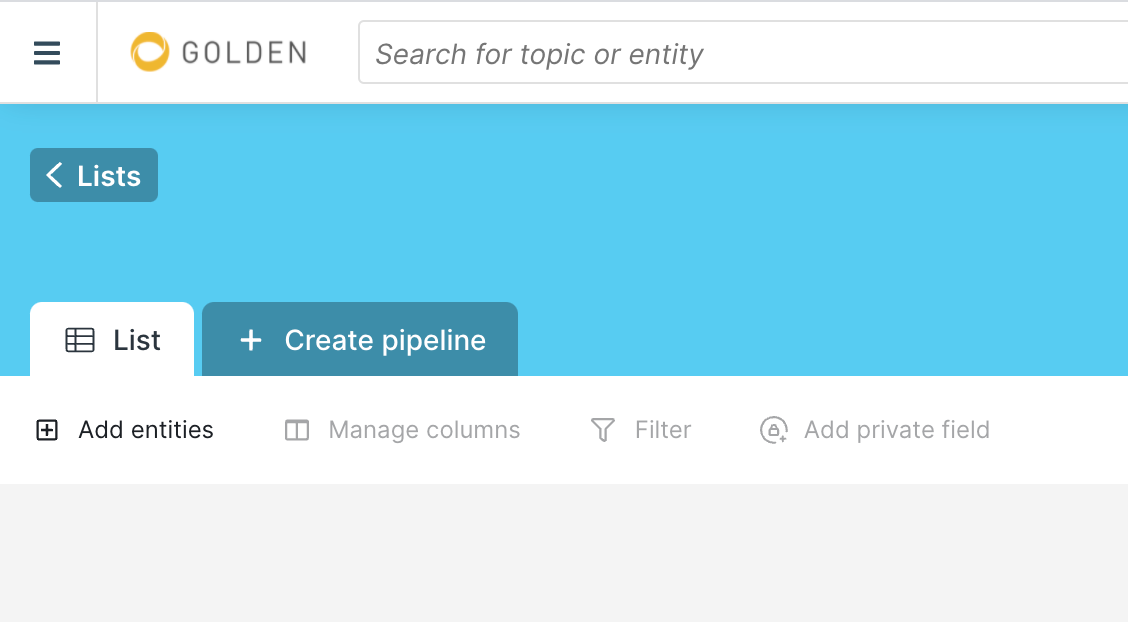This screenshot has height=622, width=1128.
Task: Open the Create pipeline tab
Action: (x=360, y=339)
